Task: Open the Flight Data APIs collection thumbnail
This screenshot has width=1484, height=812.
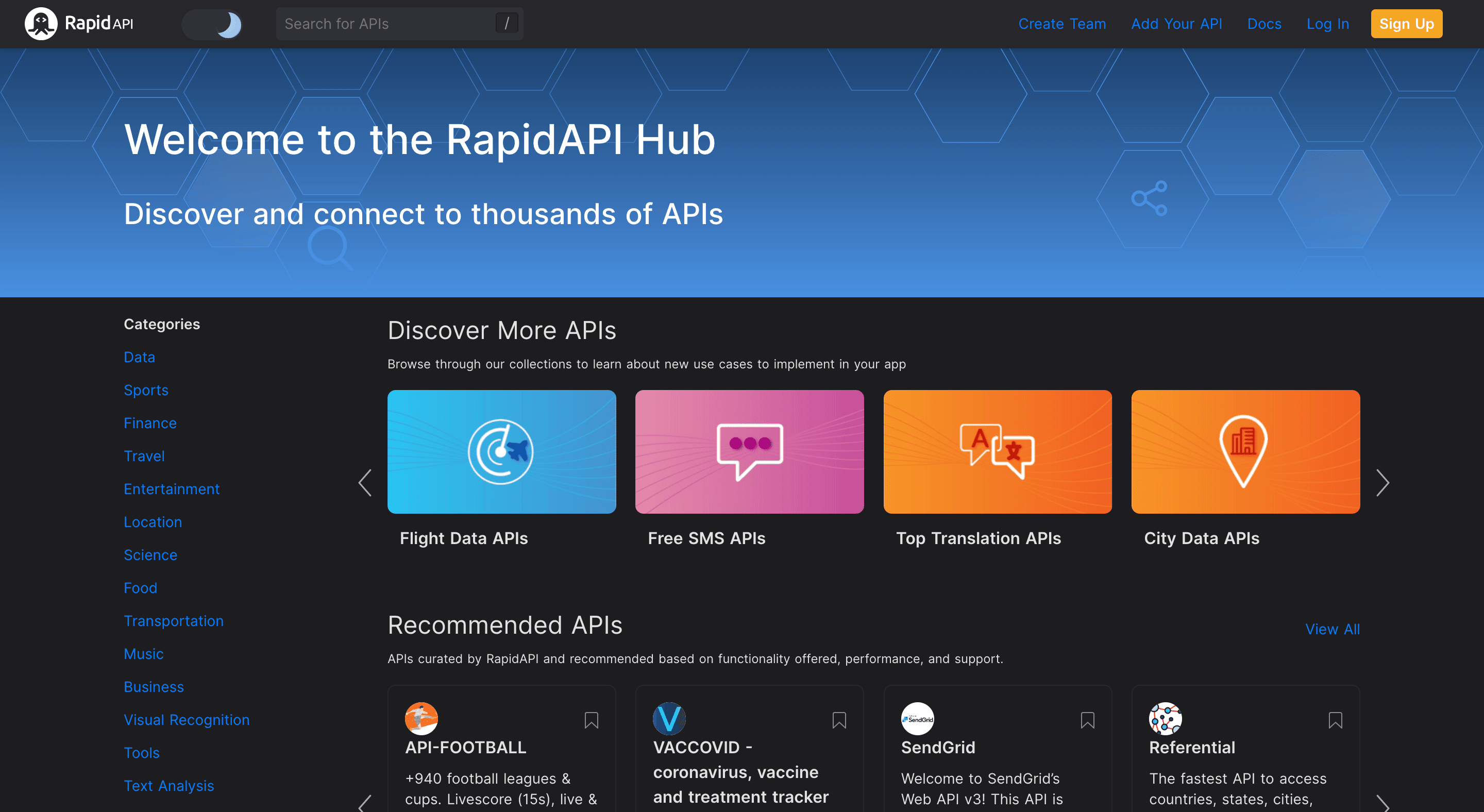Action: (502, 451)
